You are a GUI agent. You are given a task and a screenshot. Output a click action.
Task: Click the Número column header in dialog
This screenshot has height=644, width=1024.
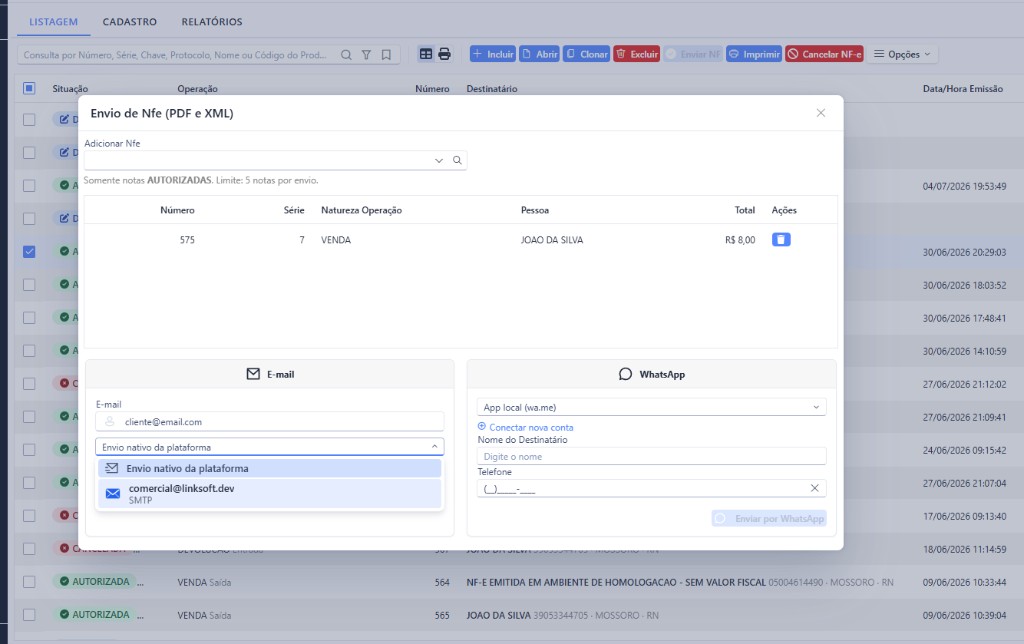[x=178, y=210]
